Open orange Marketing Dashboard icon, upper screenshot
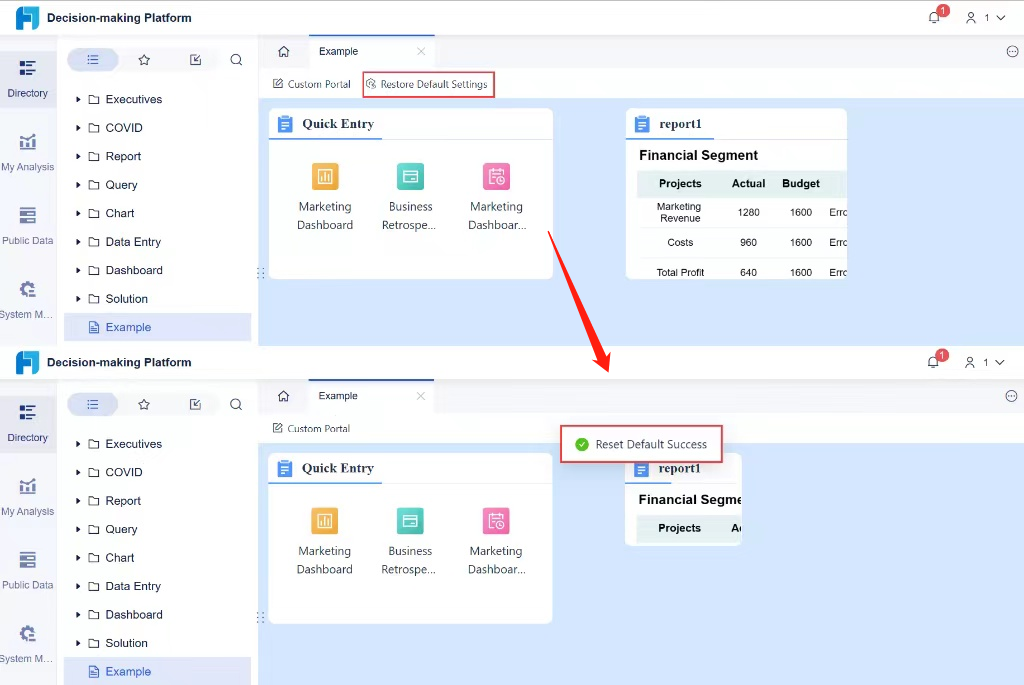Image resolution: width=1024 pixels, height=685 pixels. tap(325, 176)
